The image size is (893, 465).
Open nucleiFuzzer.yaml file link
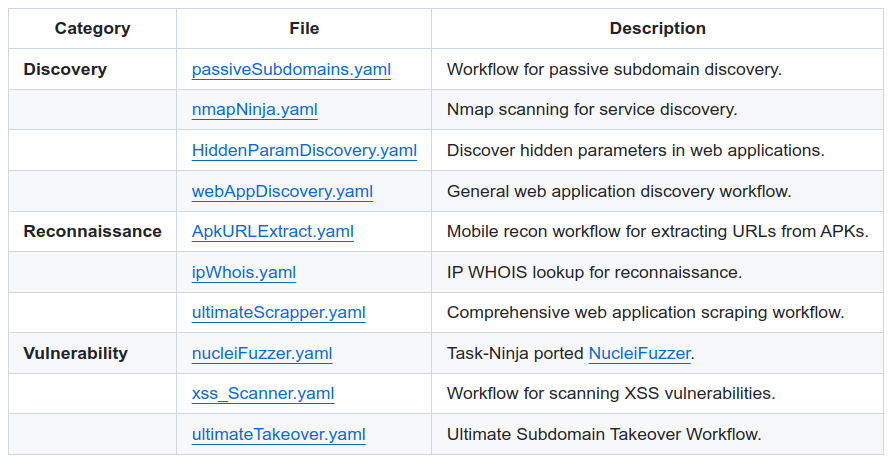click(x=262, y=353)
